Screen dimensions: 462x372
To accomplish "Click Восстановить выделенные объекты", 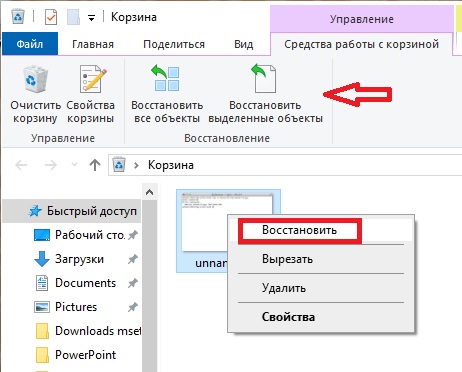I will (265, 95).
